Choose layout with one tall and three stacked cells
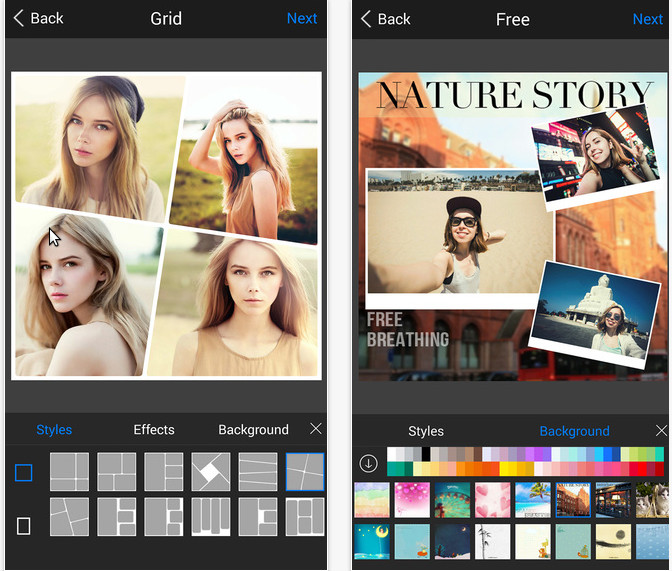The width and height of the screenshot is (672, 571). tap(164, 472)
